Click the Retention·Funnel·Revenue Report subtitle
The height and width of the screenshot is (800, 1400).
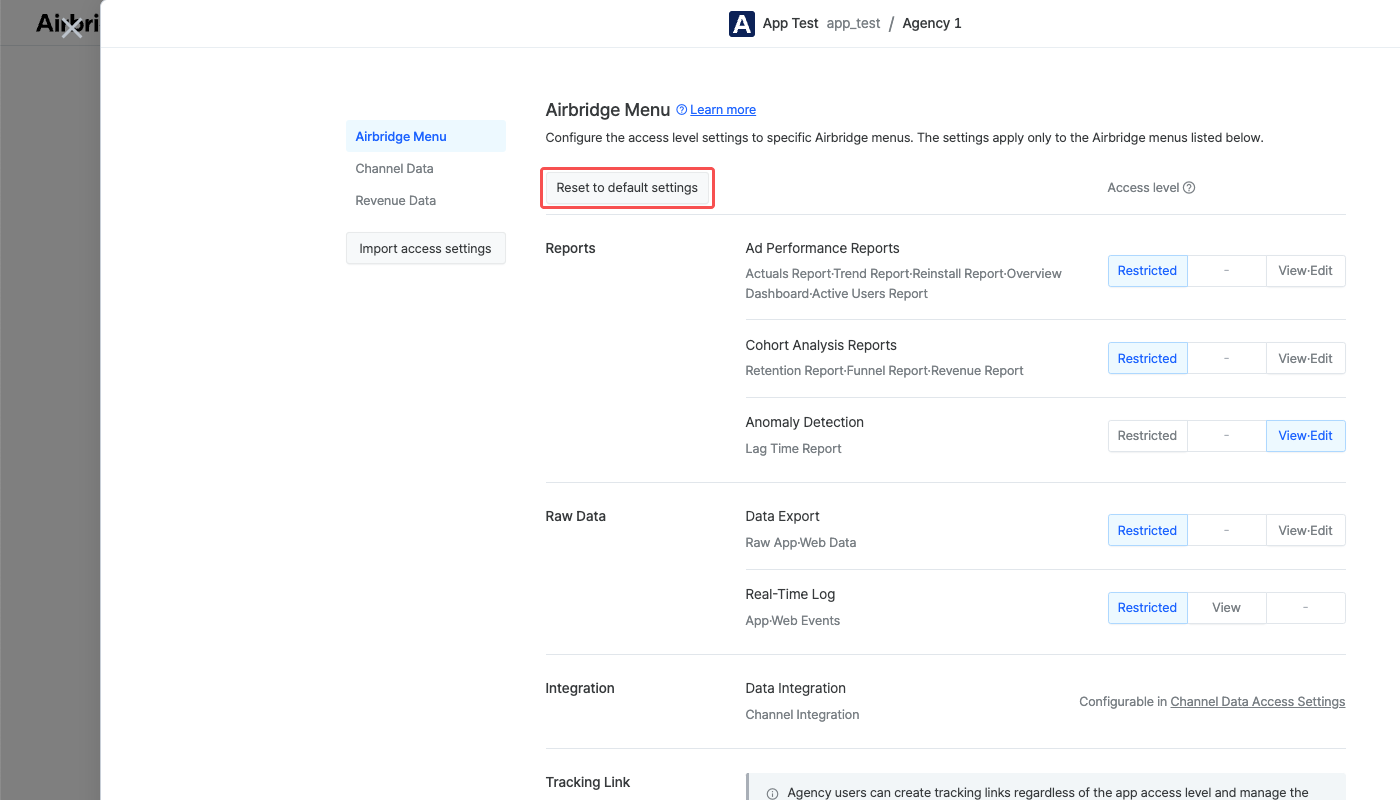(884, 371)
